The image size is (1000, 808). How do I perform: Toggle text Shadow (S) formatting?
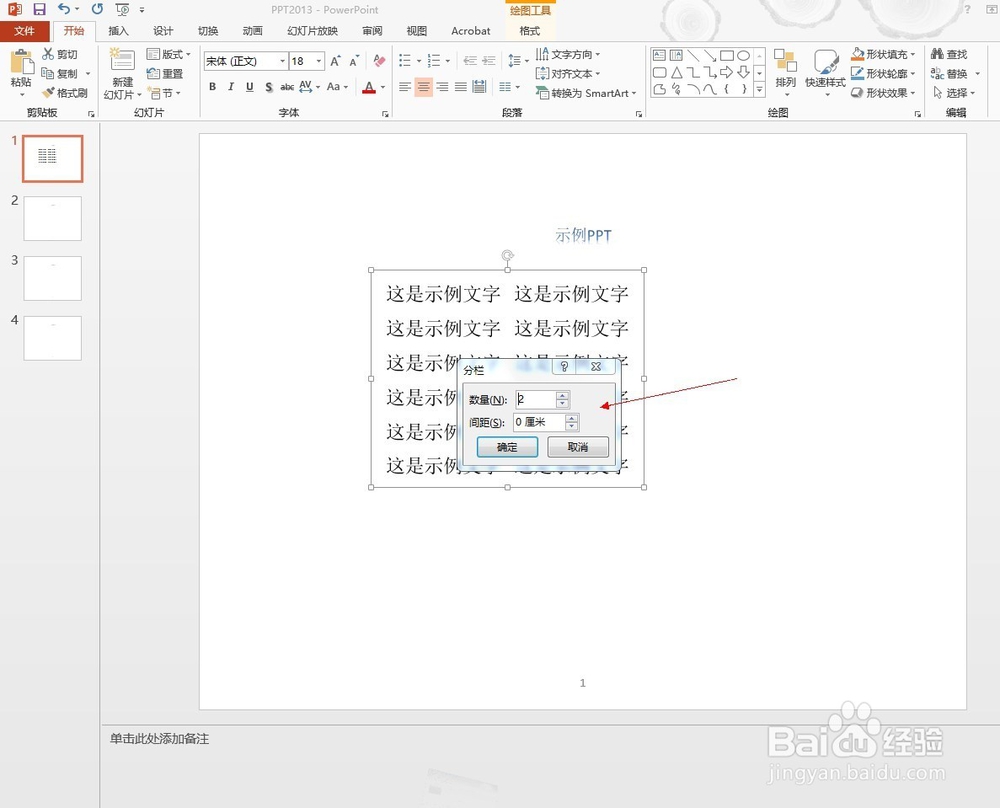(268, 87)
